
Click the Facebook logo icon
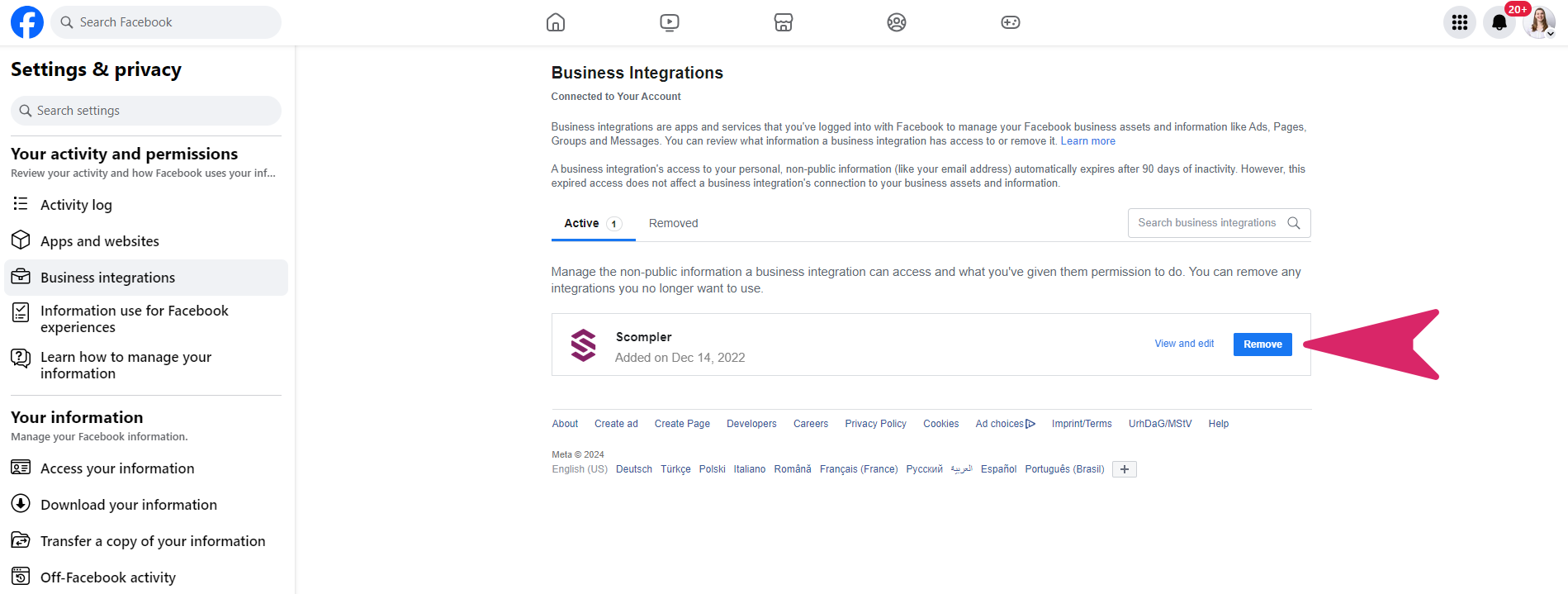pos(26,22)
